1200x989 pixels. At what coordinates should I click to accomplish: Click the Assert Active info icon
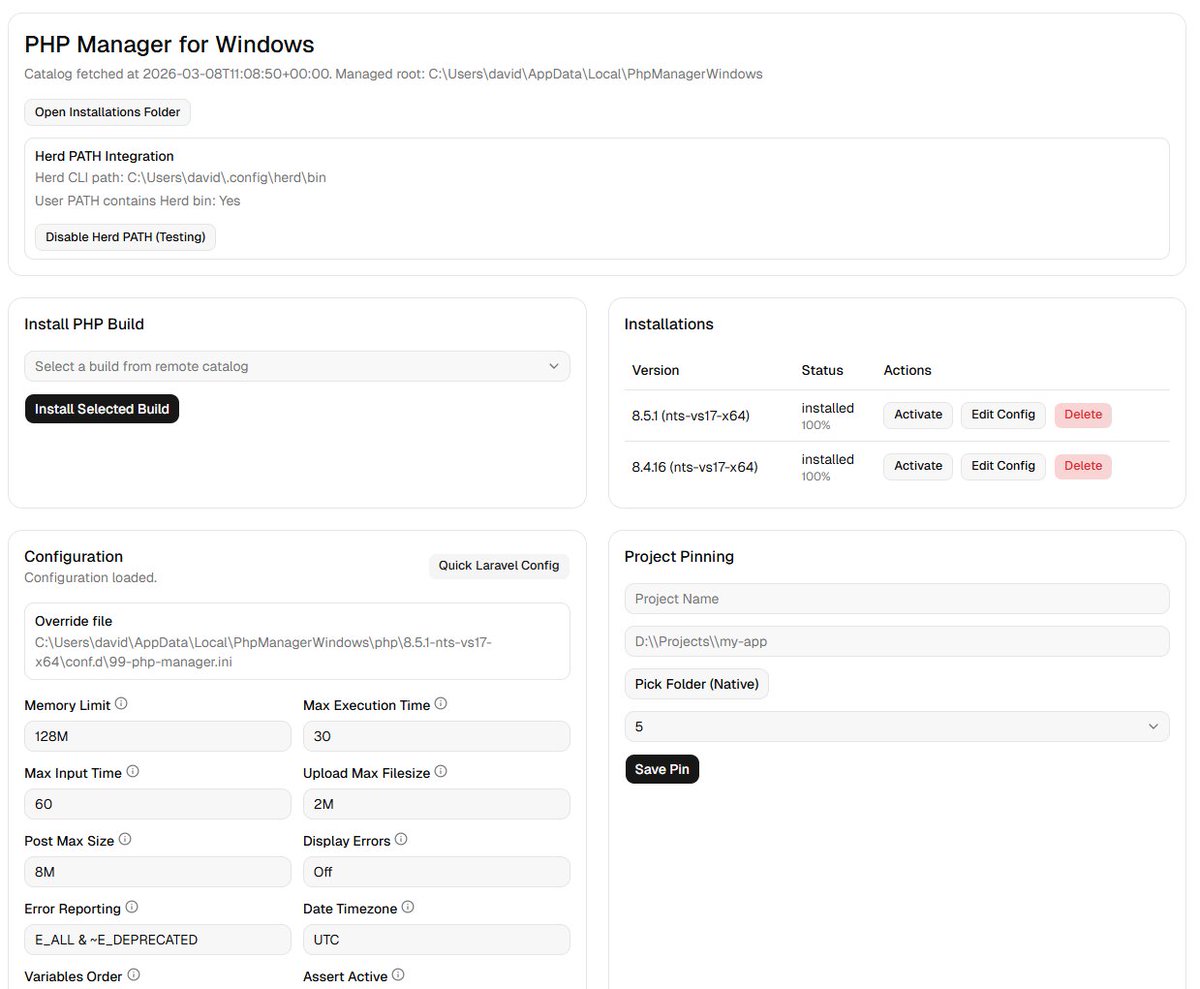point(398,975)
